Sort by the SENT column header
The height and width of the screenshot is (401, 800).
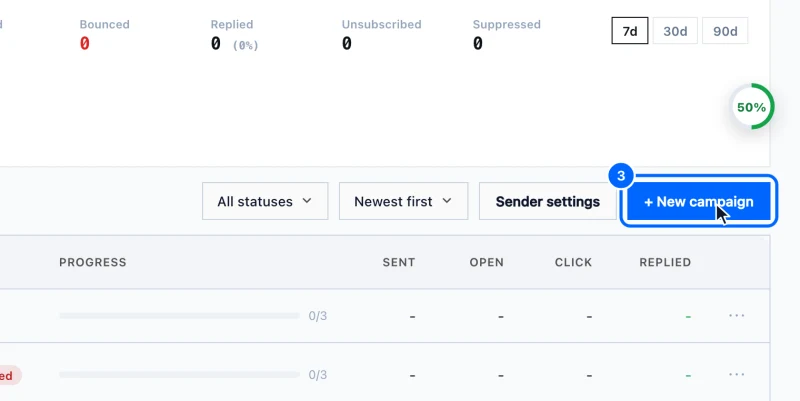click(x=398, y=262)
